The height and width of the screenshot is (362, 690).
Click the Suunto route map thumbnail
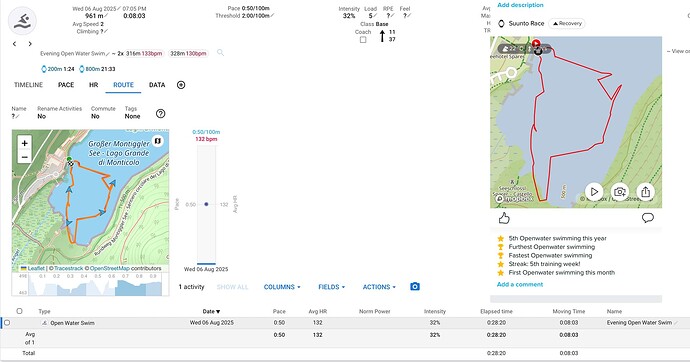click(576, 122)
